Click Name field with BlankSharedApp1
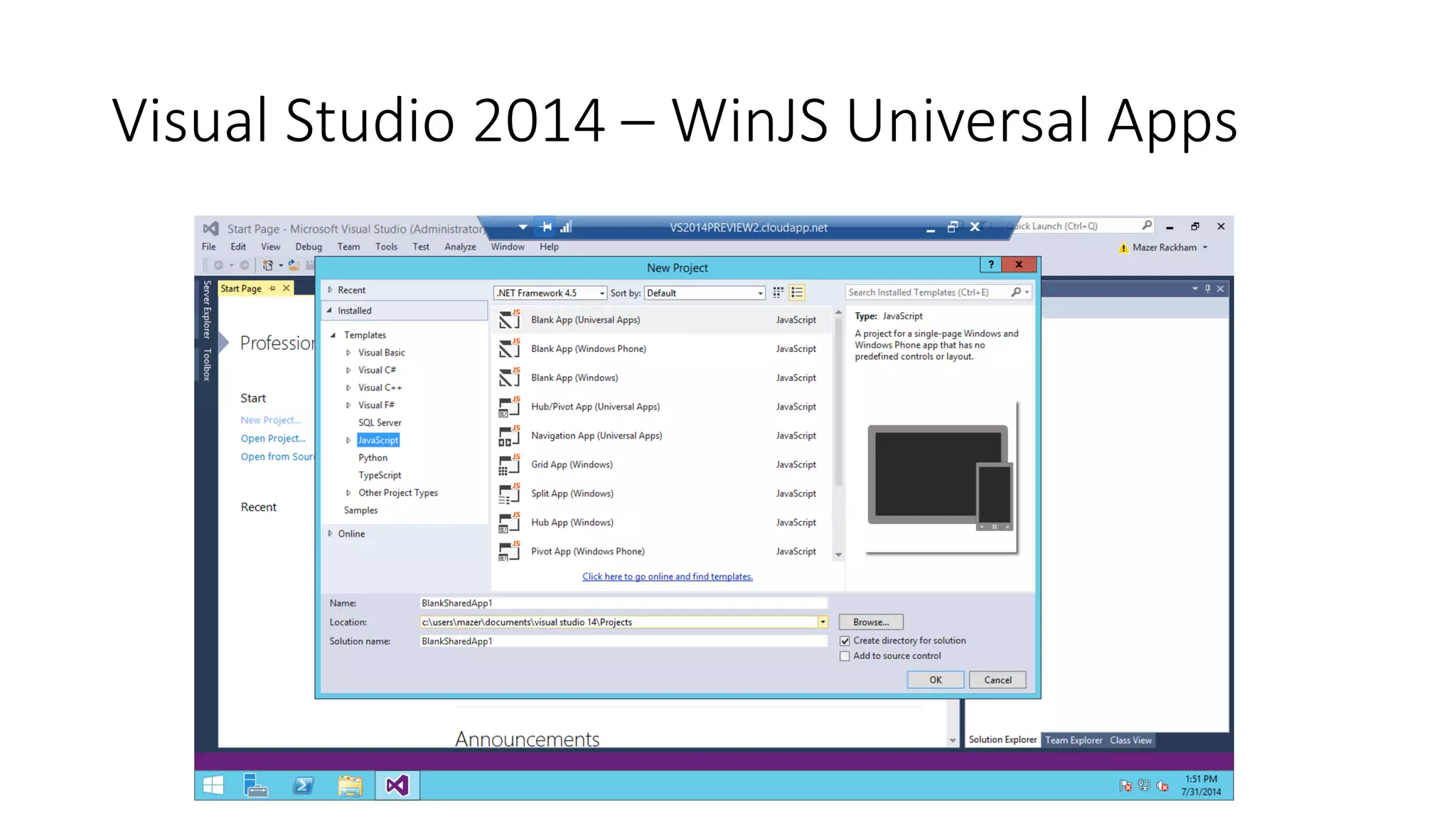The height and width of the screenshot is (819, 1456). 623,603
